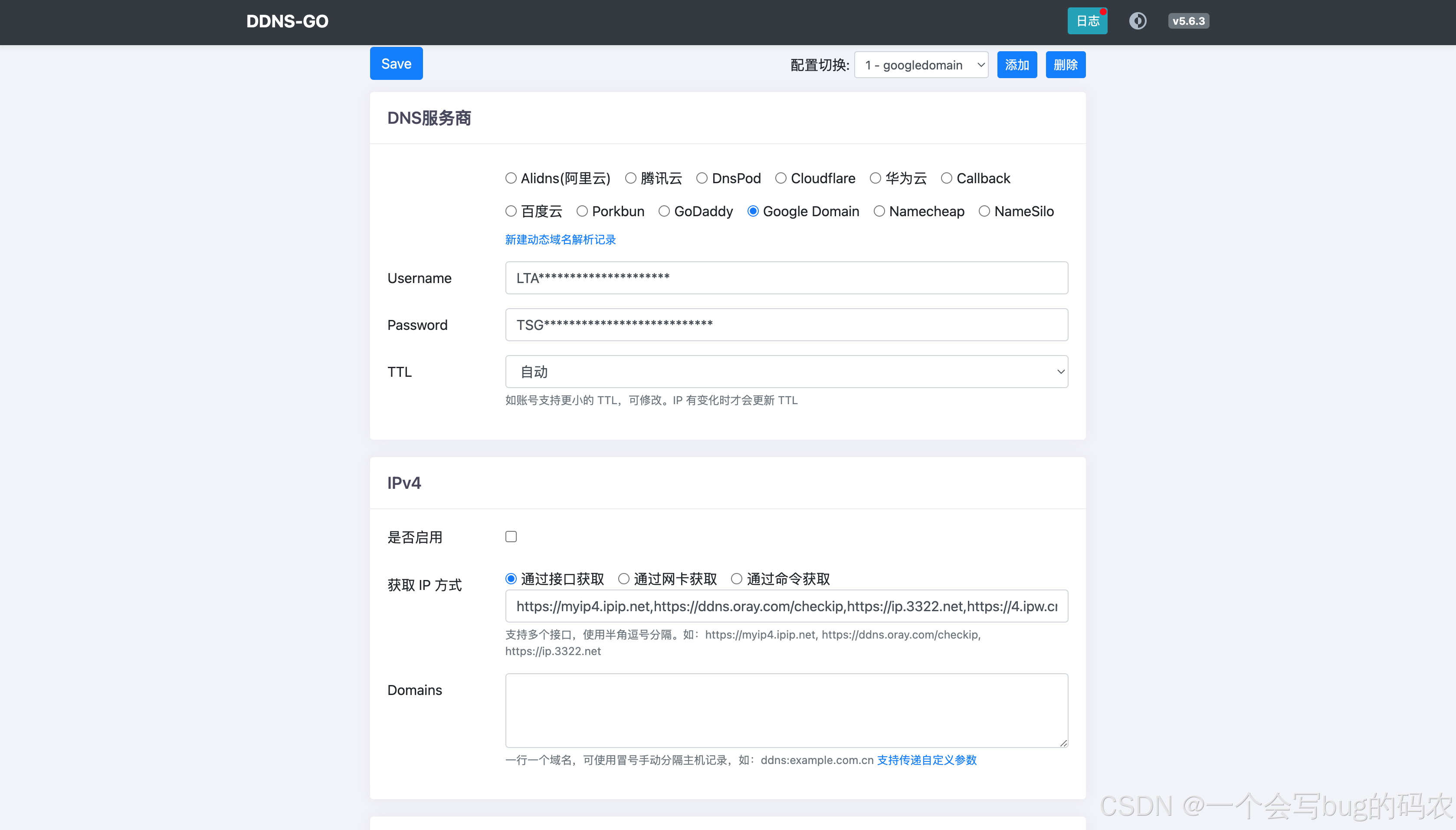This screenshot has height=830, width=1456.
Task: Choose the NameSilo provider option
Action: point(984,211)
